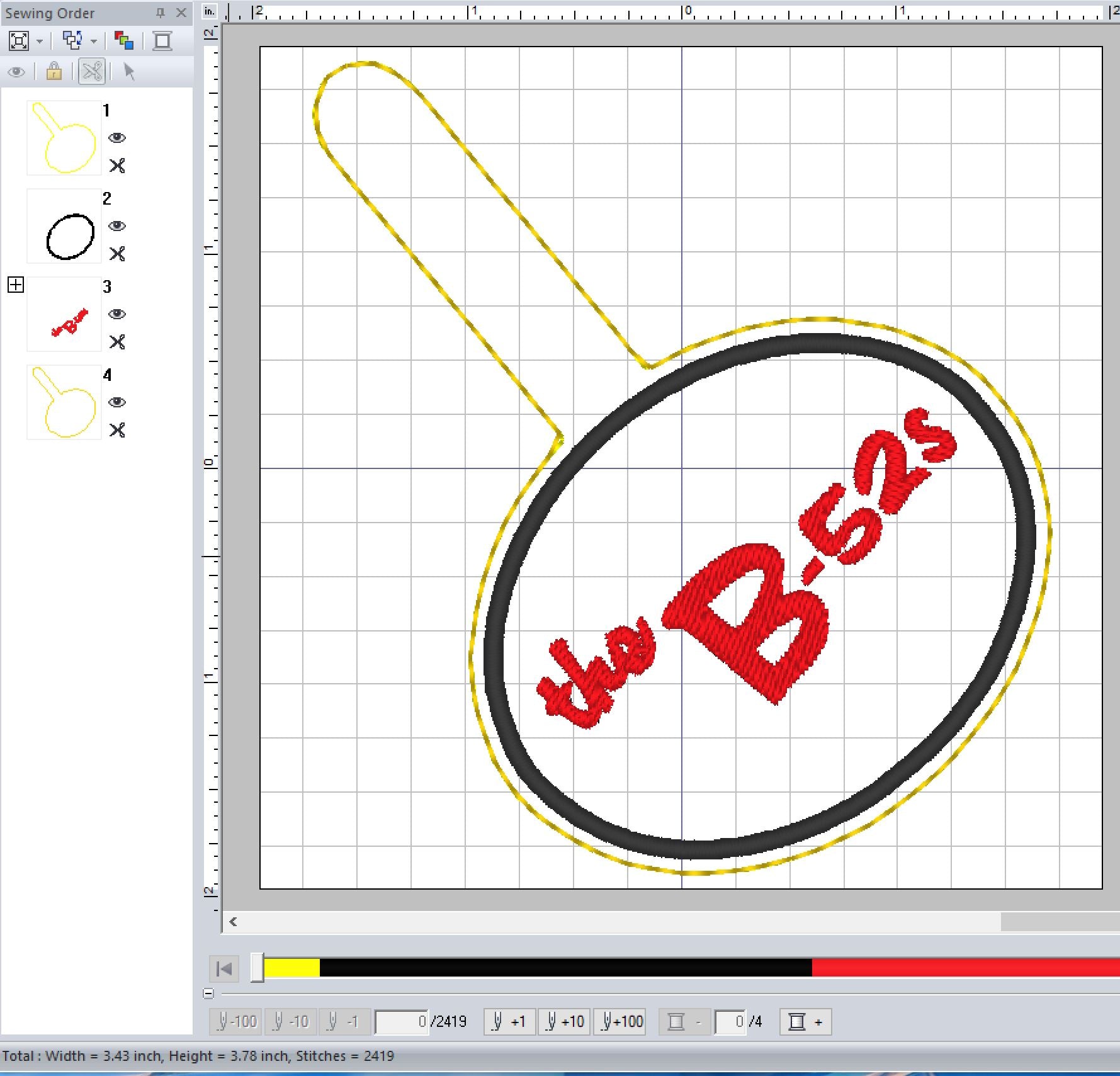Click the eye visibility icon in toolbar
This screenshot has height=1076, width=1120.
[x=16, y=72]
